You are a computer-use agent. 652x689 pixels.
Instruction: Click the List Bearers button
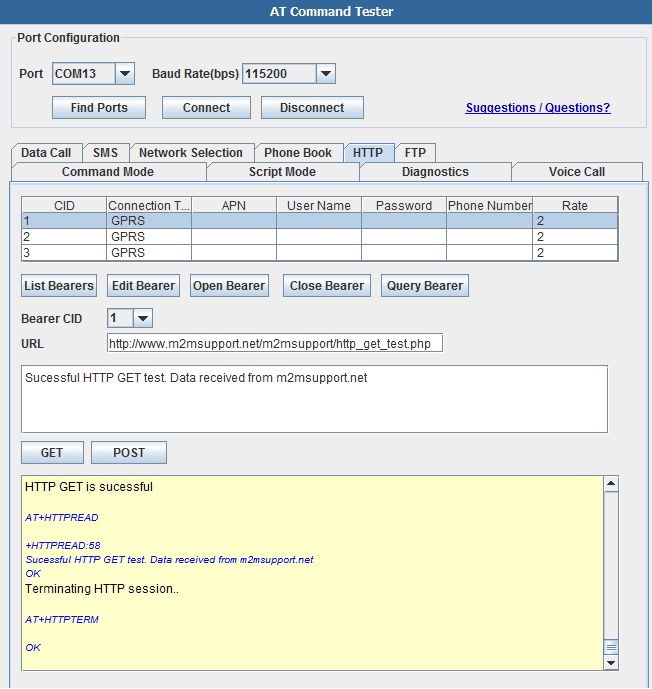pos(59,286)
